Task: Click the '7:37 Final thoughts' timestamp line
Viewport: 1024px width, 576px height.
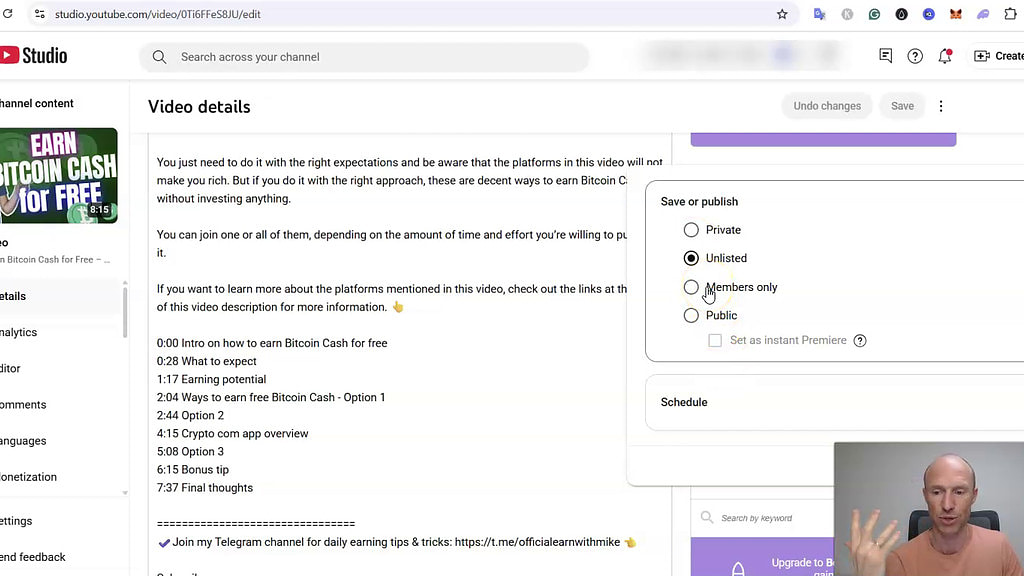Action: 204,488
